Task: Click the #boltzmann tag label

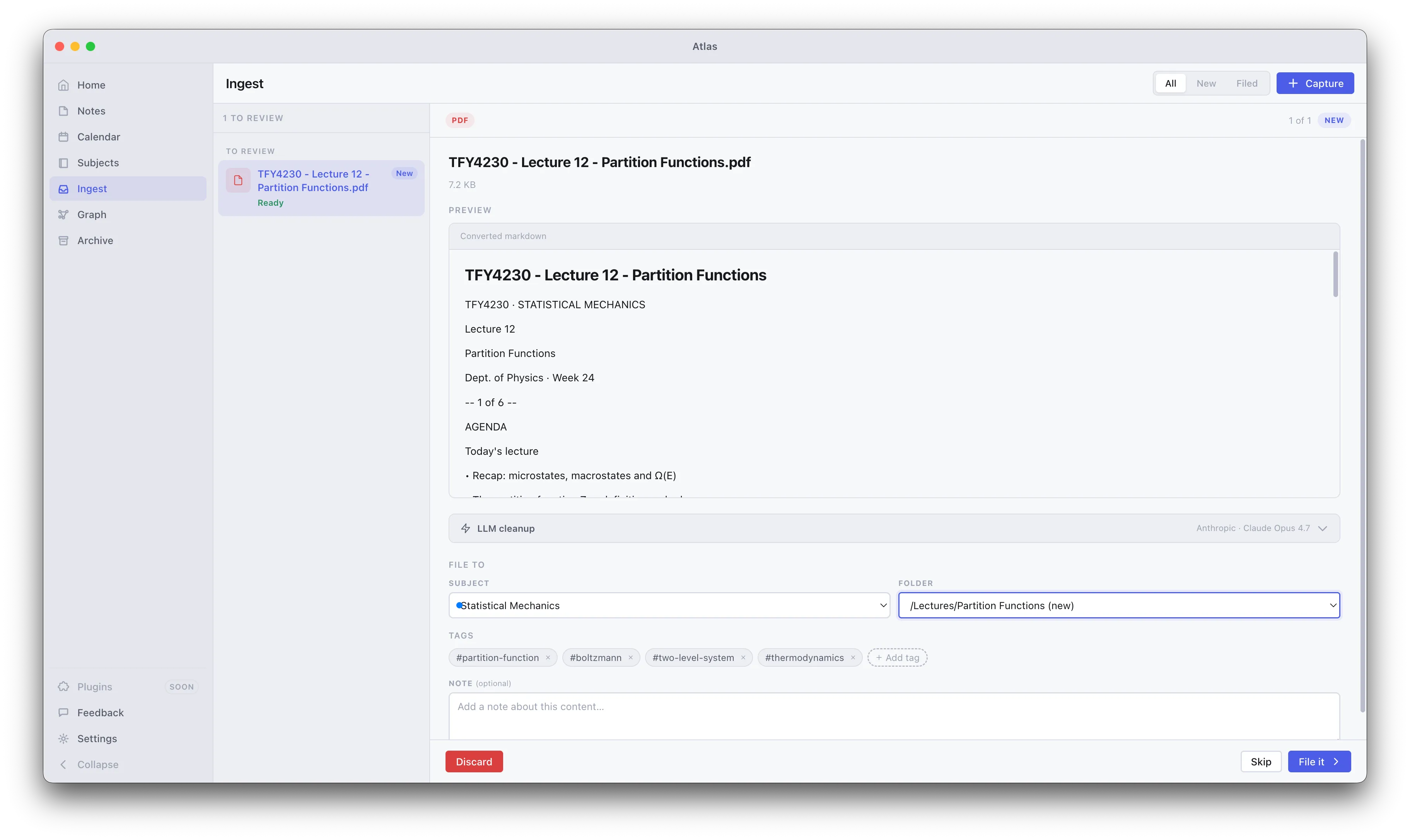Action: click(x=595, y=658)
